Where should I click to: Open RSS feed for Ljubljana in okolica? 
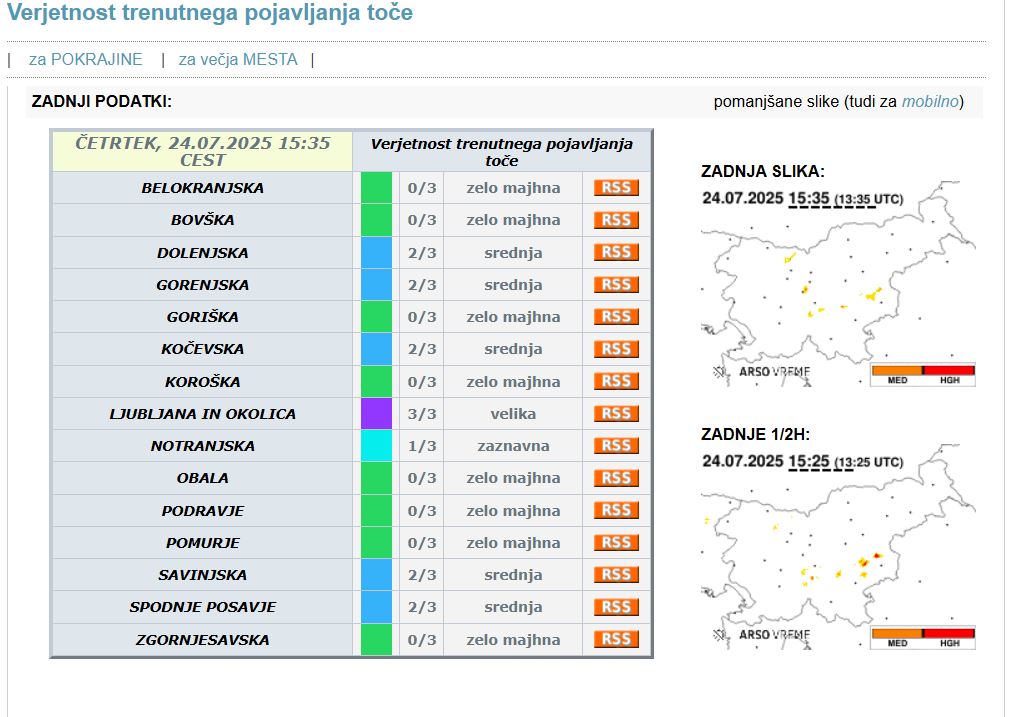[x=616, y=414]
